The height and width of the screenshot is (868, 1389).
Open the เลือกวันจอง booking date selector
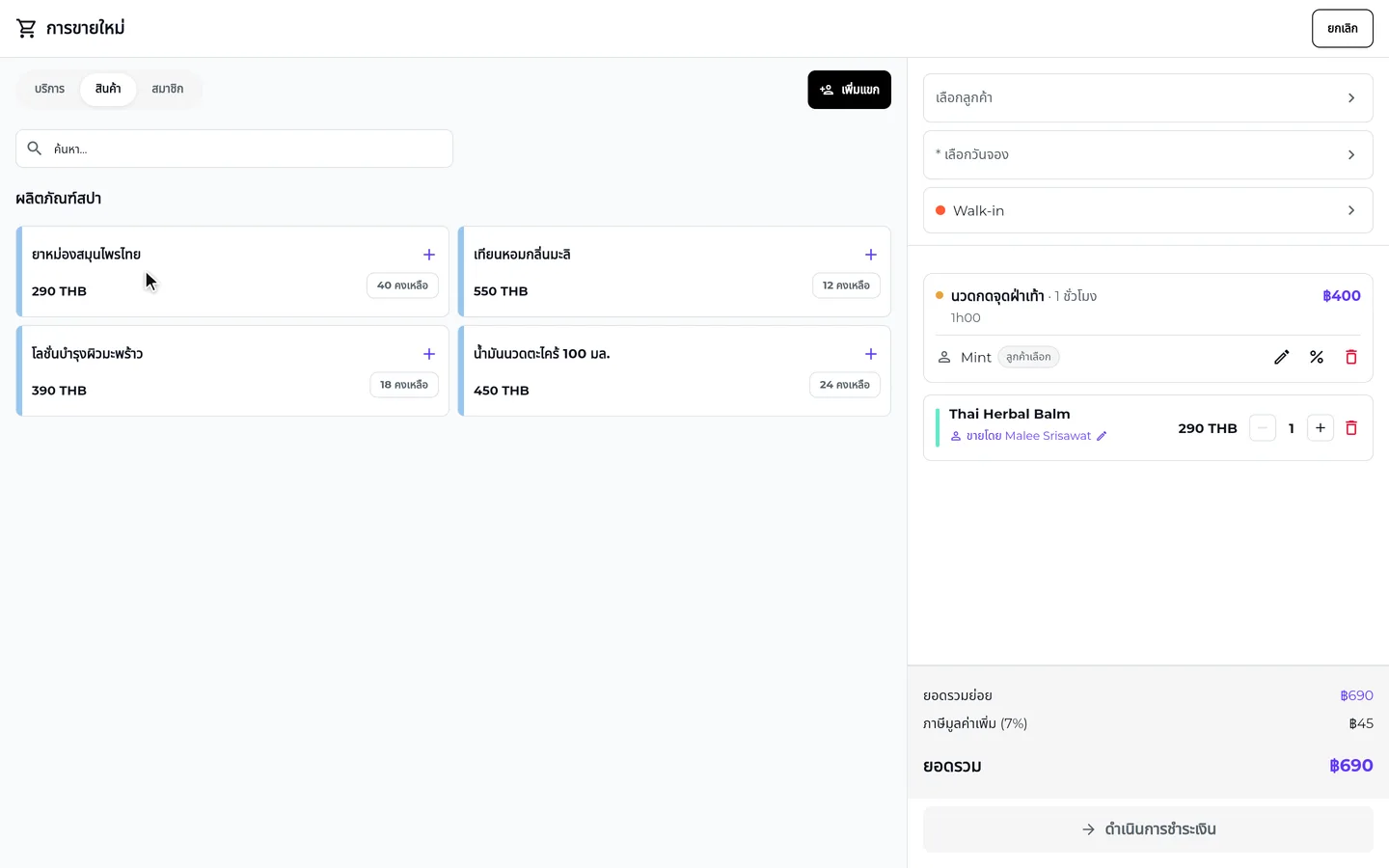(x=1148, y=154)
